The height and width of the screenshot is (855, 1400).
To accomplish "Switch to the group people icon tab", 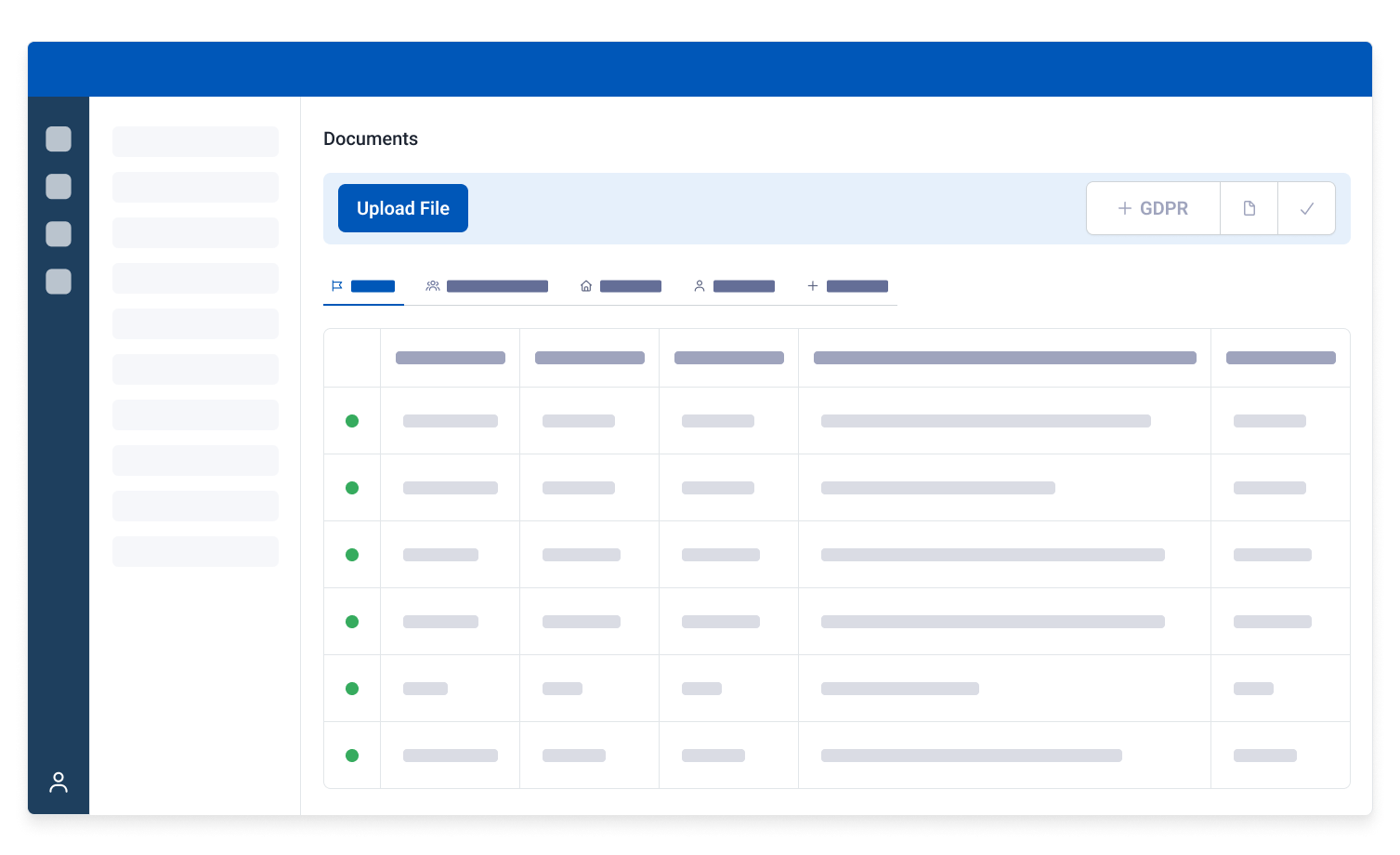I will 487,286.
